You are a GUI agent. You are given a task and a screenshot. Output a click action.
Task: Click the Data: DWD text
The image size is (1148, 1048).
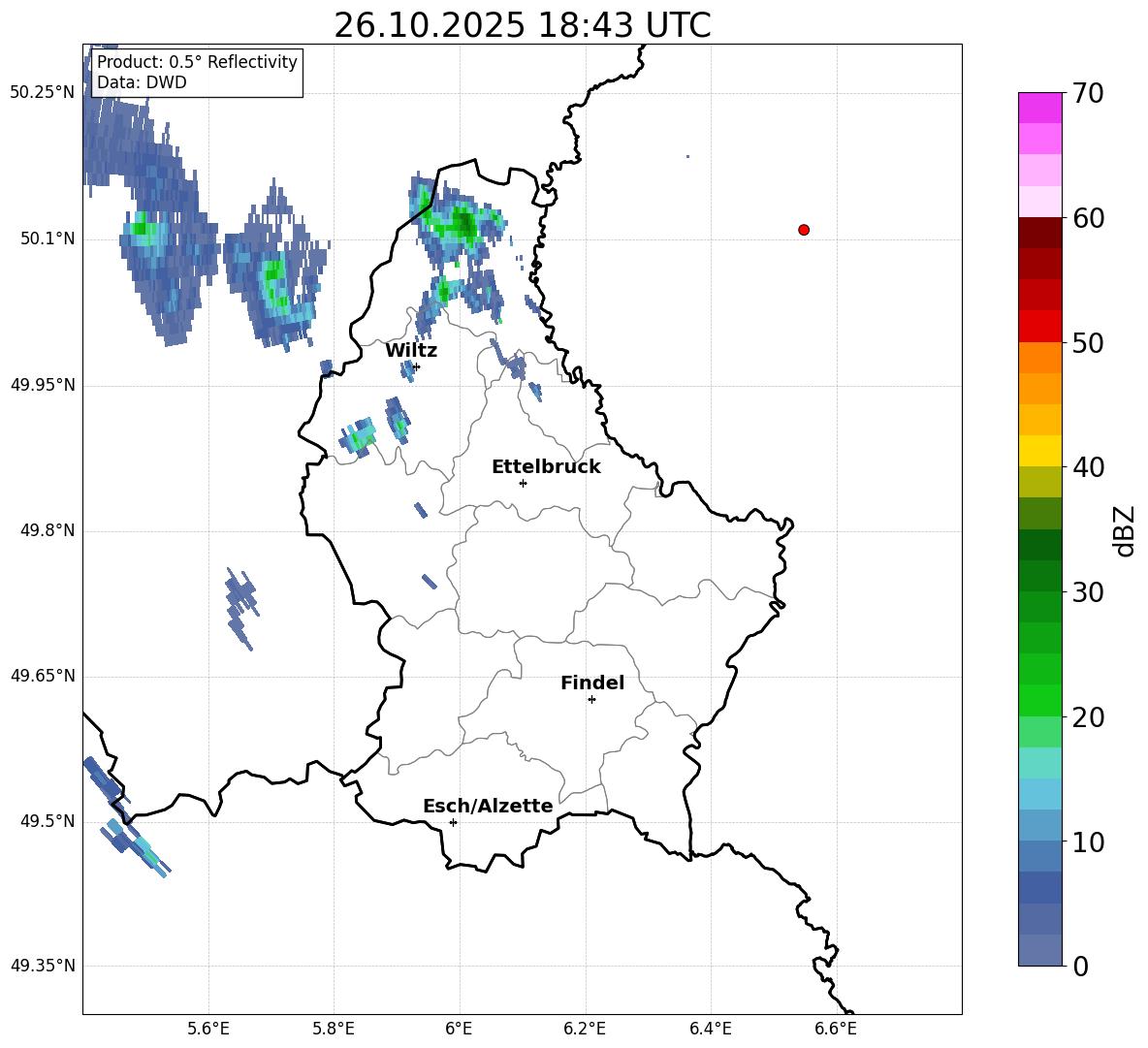pos(142,82)
